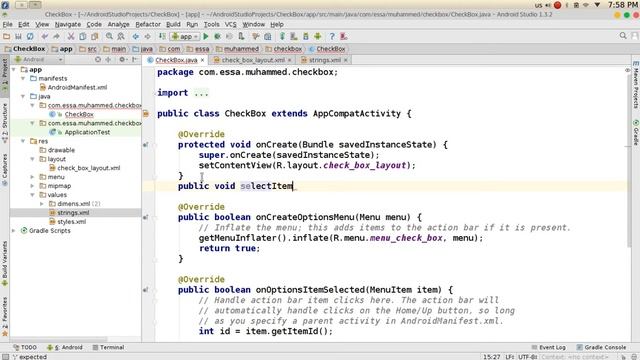
Task: Click the Save All toolbar icon
Action: (x=18, y=36)
